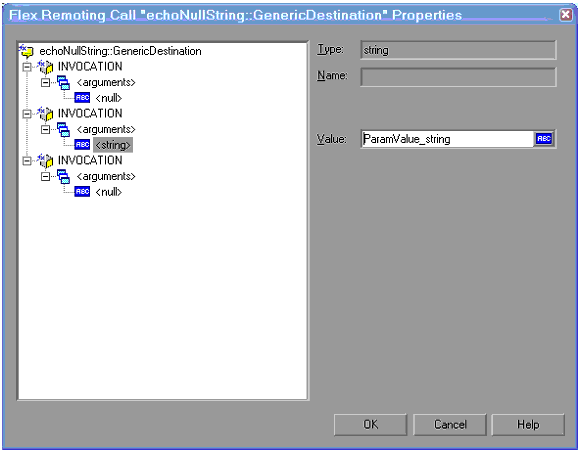The height and width of the screenshot is (452, 581).
Task: Select second <arguments> label
Action: [106, 129]
